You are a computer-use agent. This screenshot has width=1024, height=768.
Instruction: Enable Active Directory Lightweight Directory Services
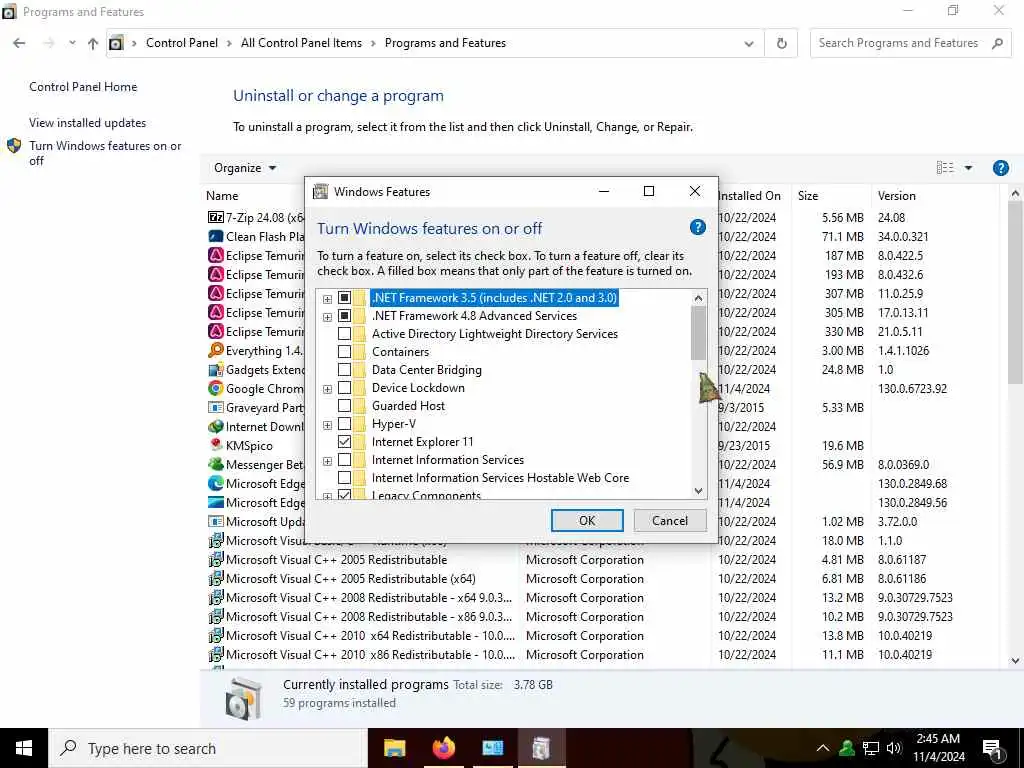click(x=344, y=334)
